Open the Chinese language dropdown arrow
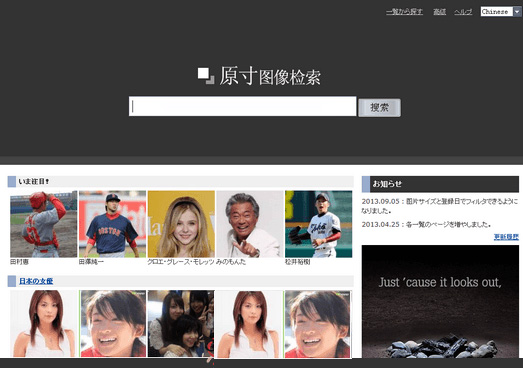 (517, 12)
